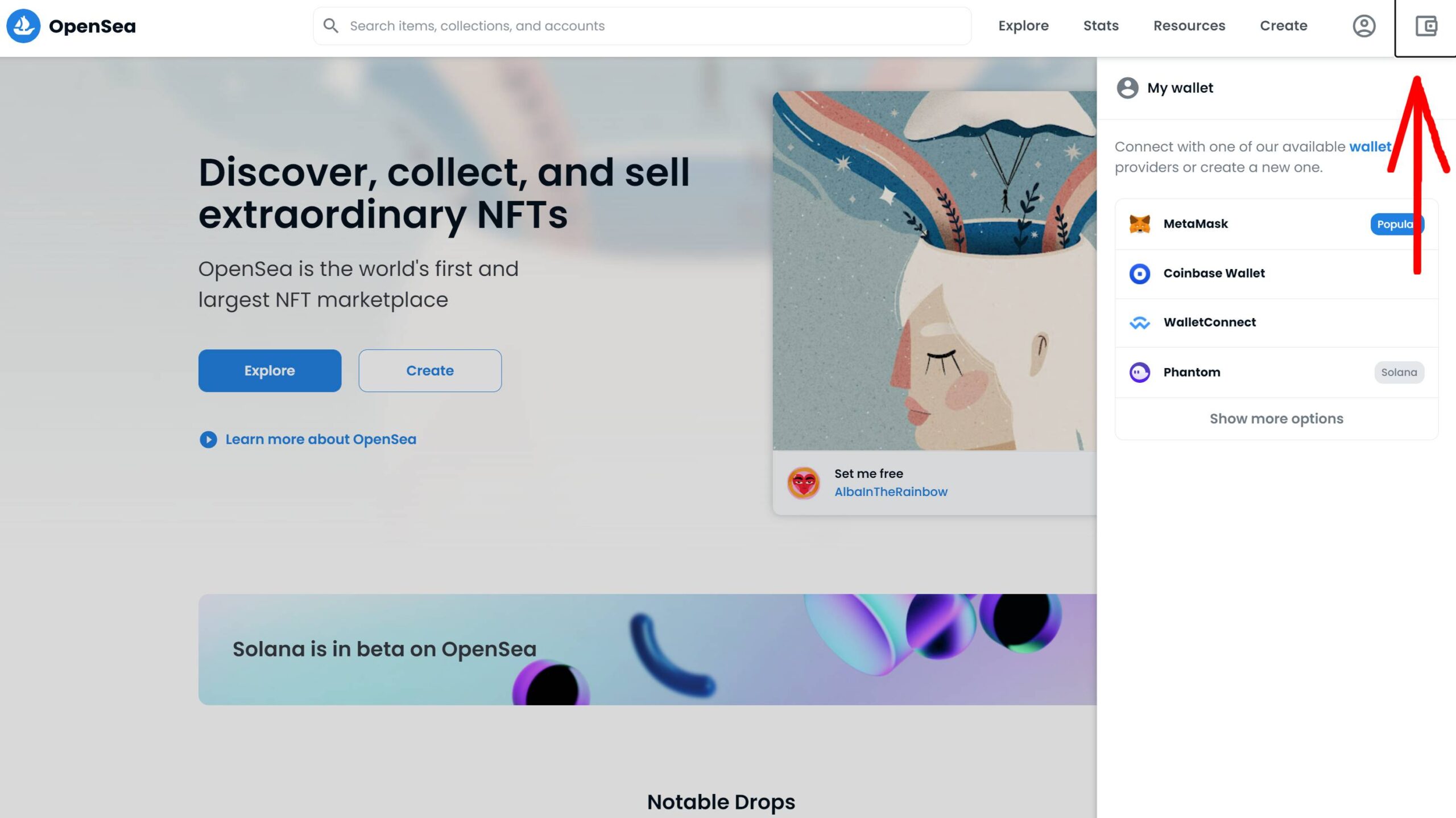The width and height of the screenshot is (1456, 818).
Task: Open the Resources menu
Action: pos(1189,26)
